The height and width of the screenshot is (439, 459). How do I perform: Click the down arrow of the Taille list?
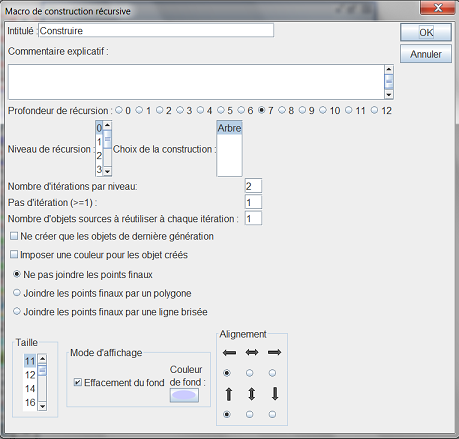[42, 406]
